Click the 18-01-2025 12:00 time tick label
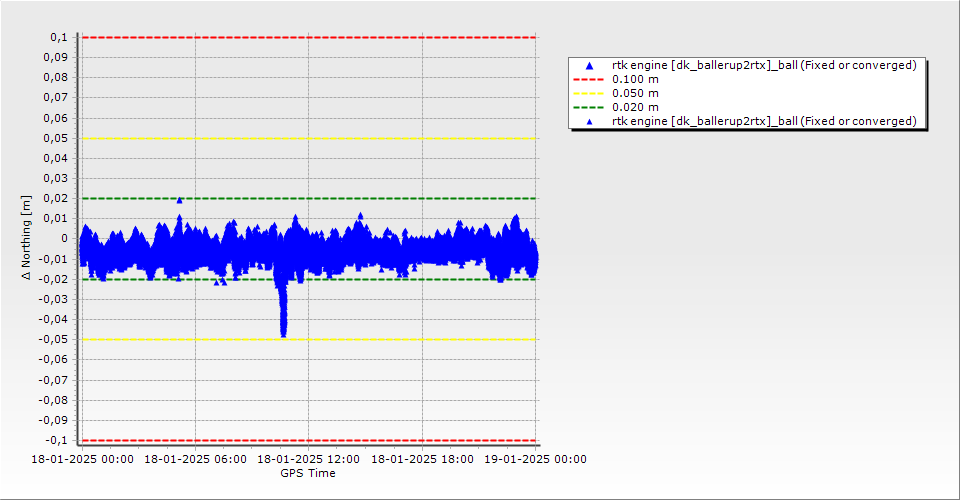The image size is (960, 500). coord(308,460)
